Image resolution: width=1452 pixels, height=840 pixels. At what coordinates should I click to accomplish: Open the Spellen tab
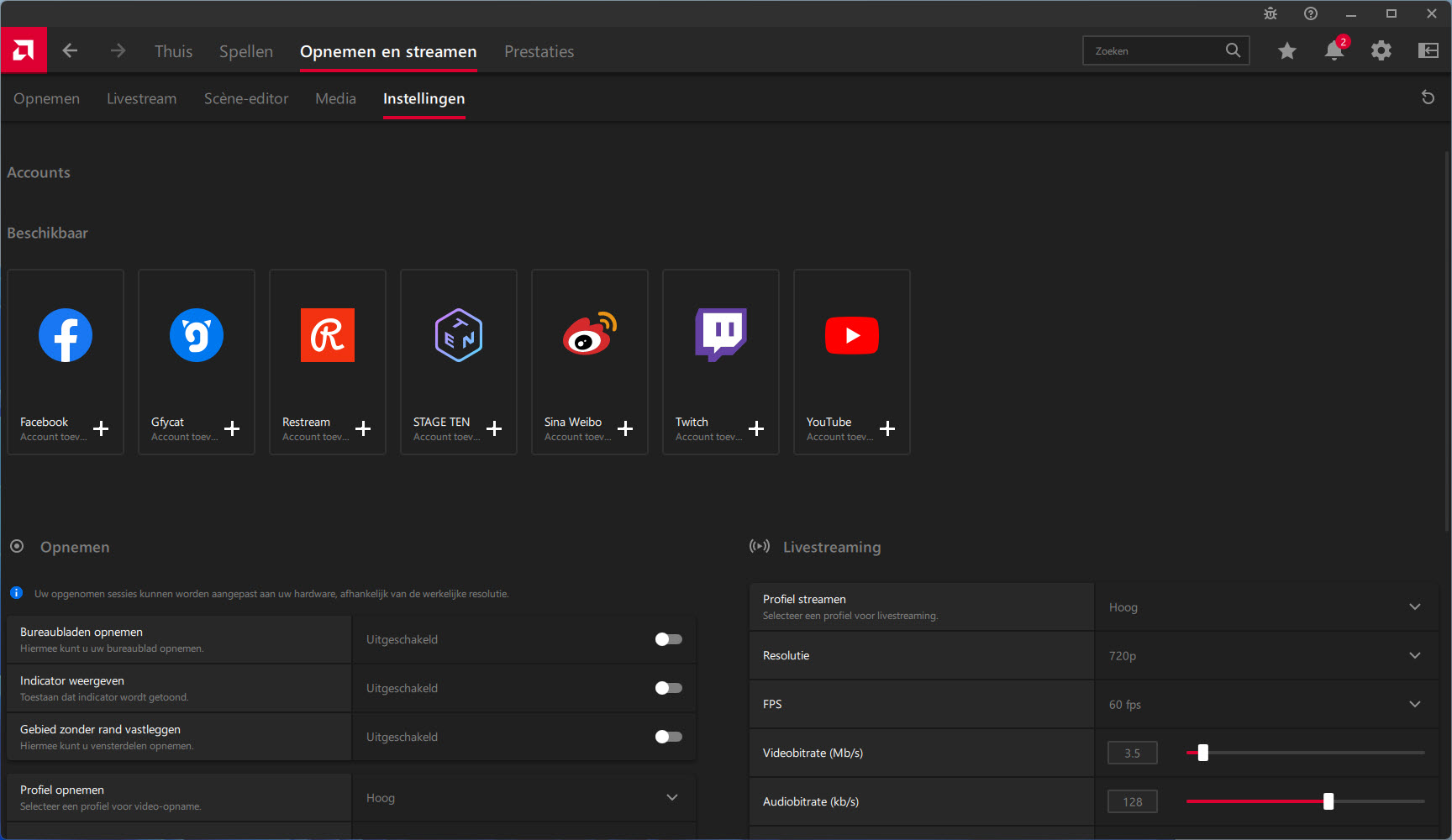tap(246, 51)
